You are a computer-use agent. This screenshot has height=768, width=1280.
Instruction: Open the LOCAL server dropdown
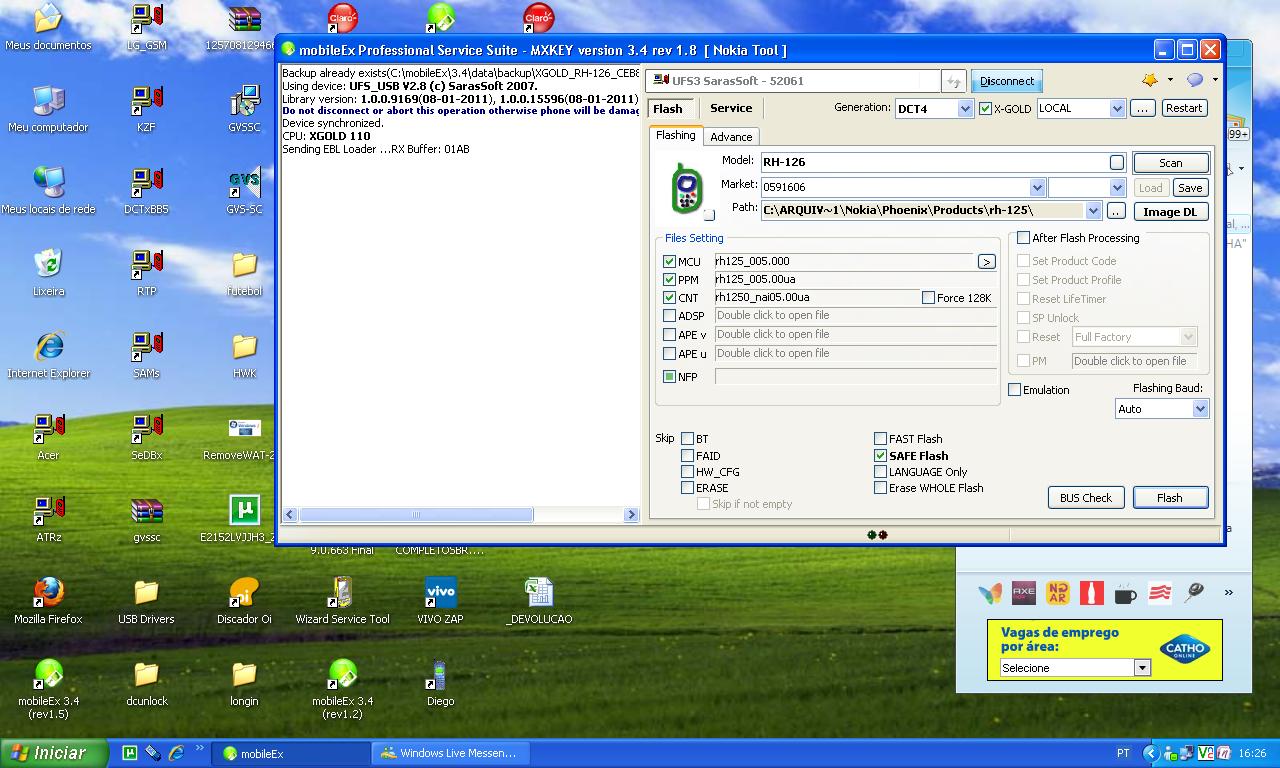point(1117,108)
